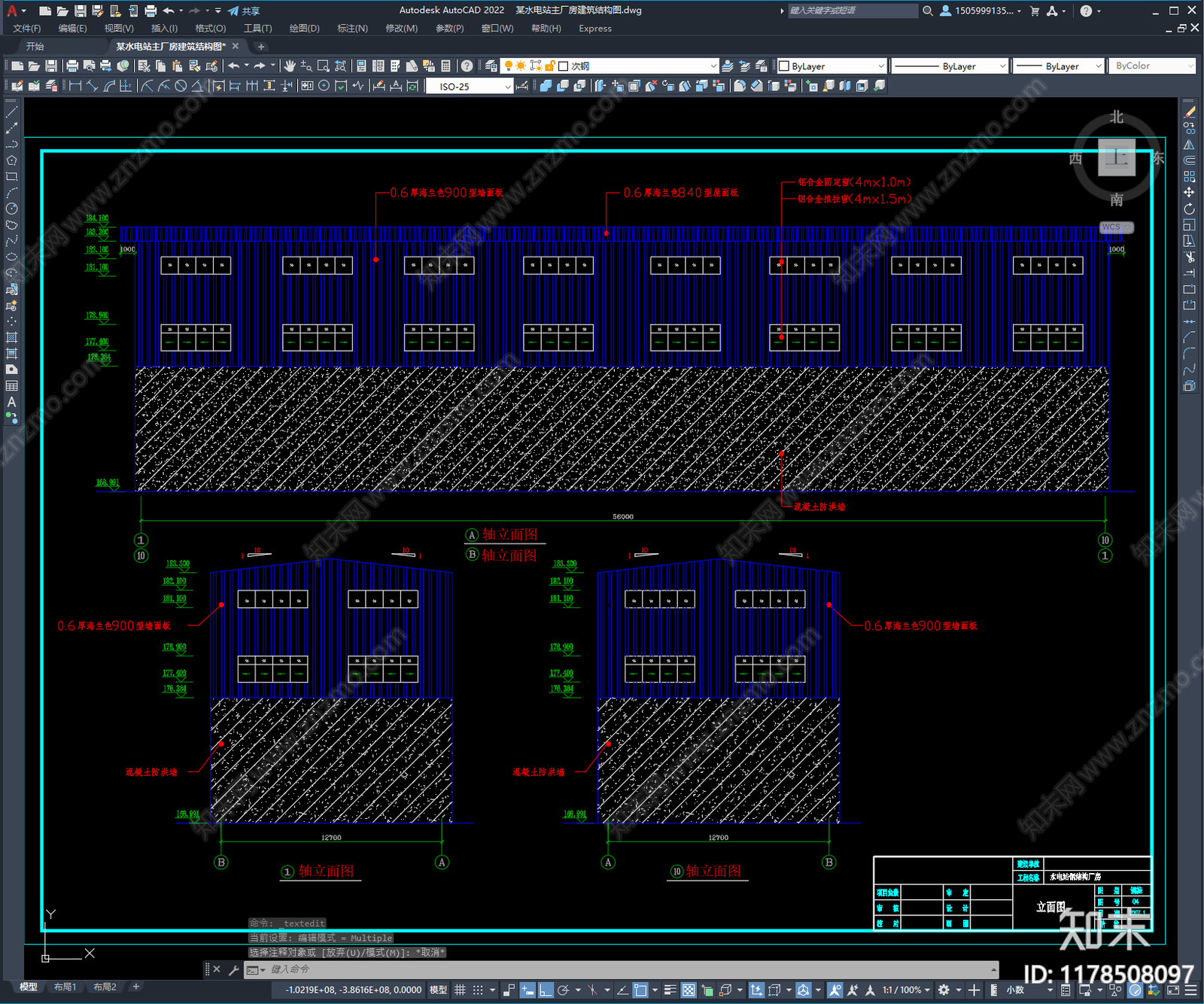Toggle lineweight display in status bar
The width and height of the screenshot is (1204, 1004).
(670, 990)
